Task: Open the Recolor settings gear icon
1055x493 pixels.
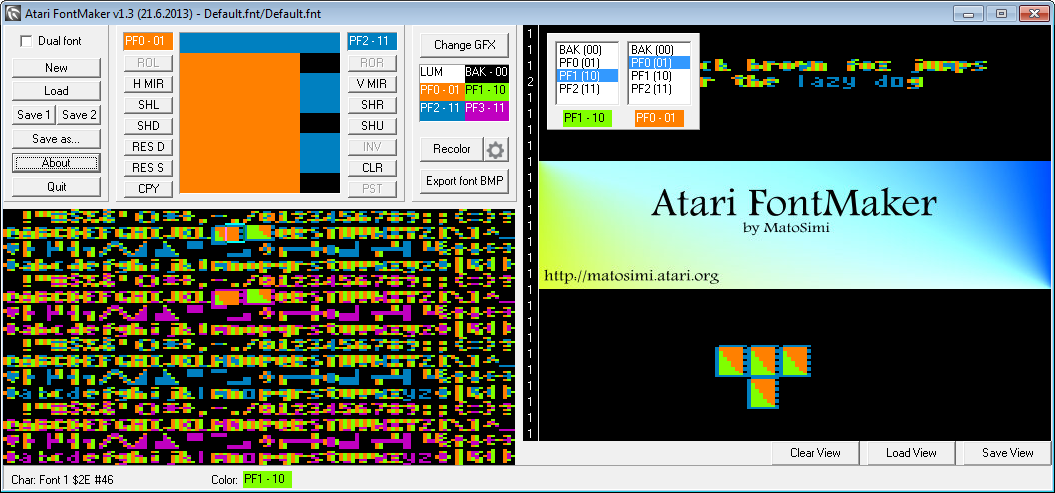Action: pyautogui.click(x=496, y=149)
